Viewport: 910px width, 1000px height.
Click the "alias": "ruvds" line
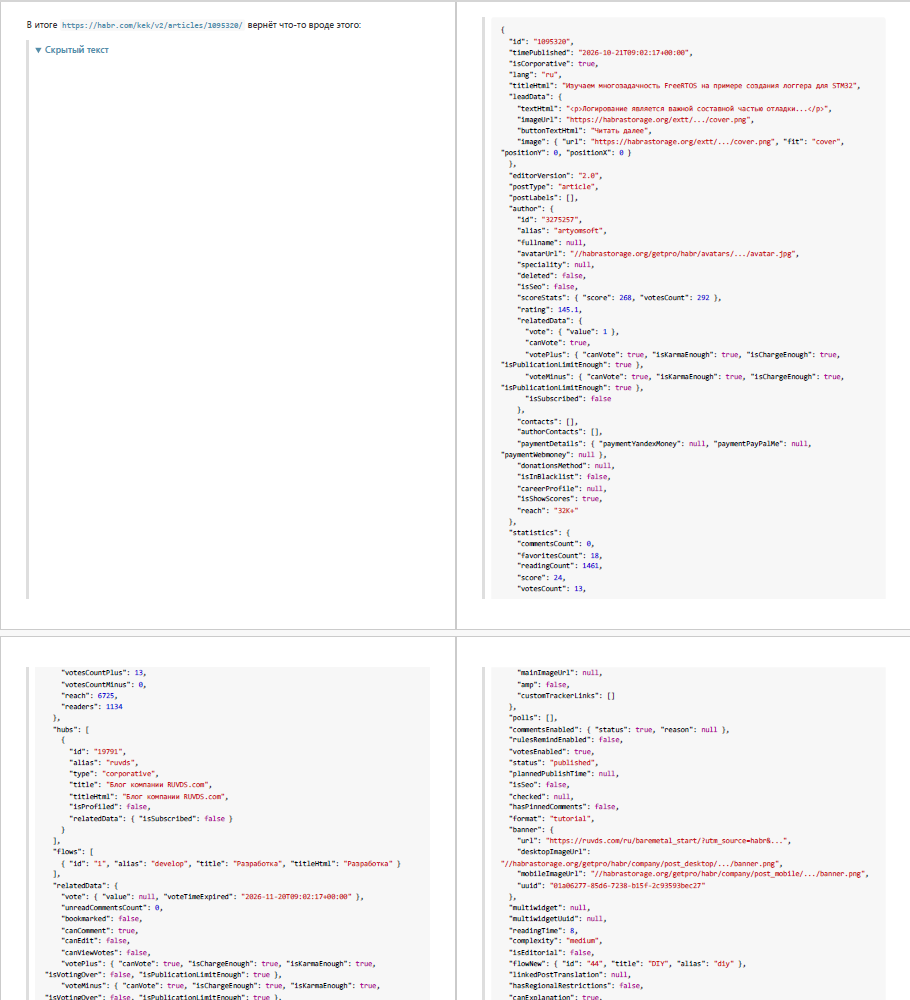click(x=103, y=763)
